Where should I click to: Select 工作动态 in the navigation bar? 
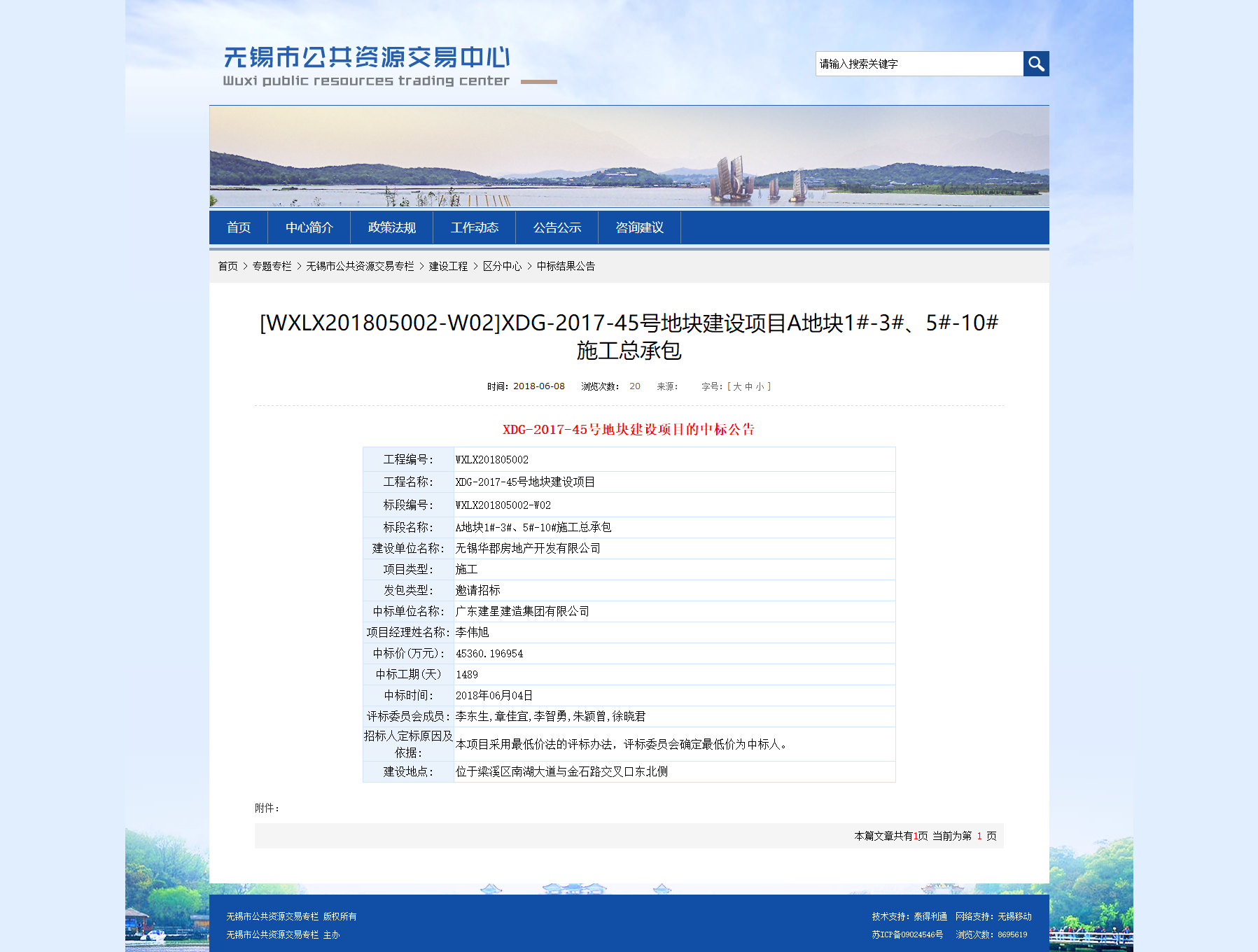(x=474, y=227)
